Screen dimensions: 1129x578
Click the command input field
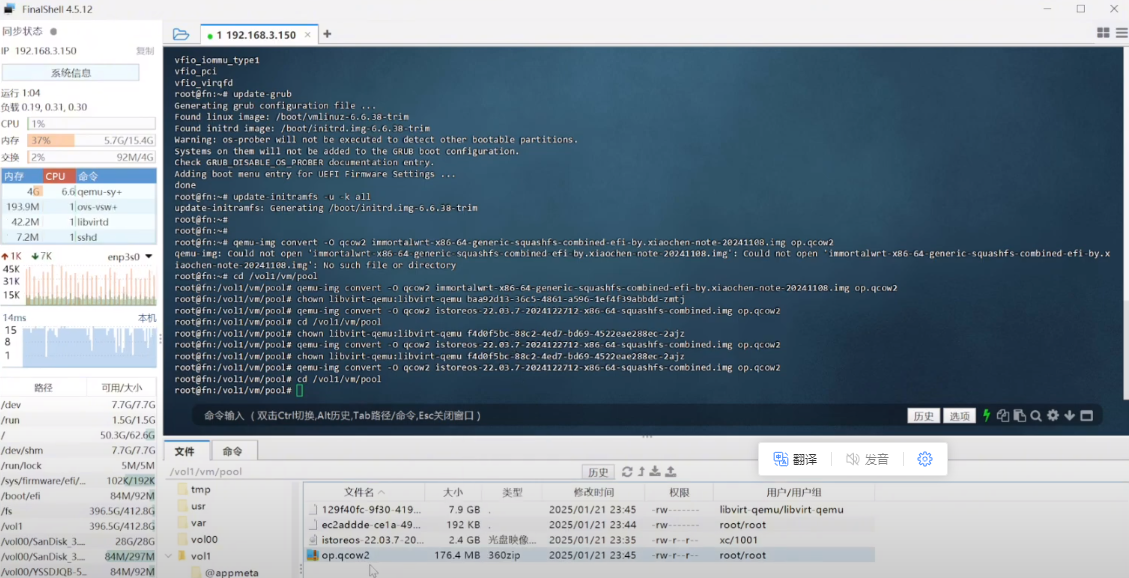[x=550, y=416]
